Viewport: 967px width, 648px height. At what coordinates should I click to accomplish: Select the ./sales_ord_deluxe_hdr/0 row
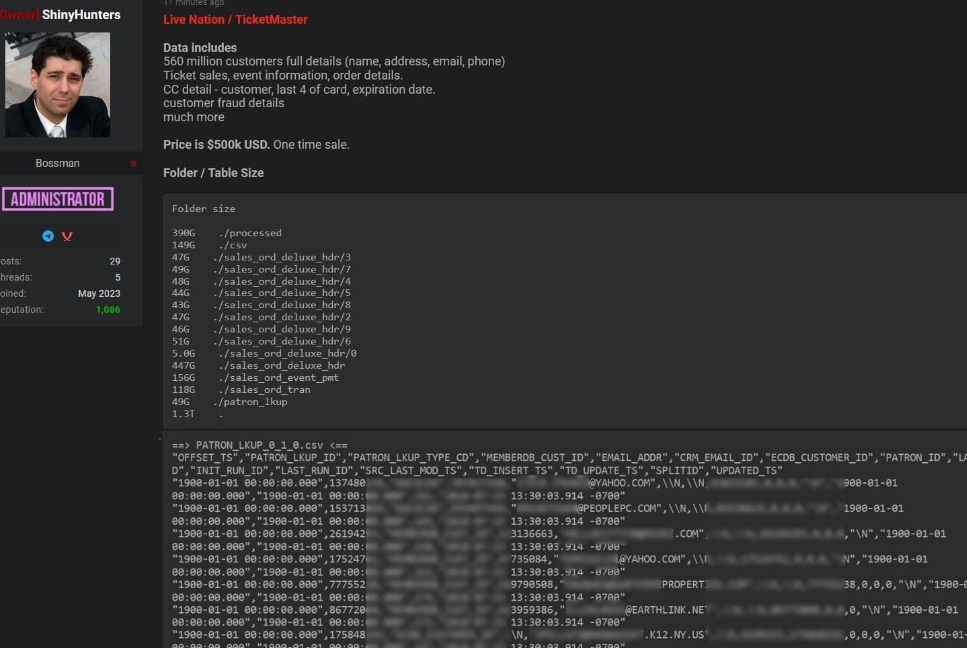coord(264,353)
